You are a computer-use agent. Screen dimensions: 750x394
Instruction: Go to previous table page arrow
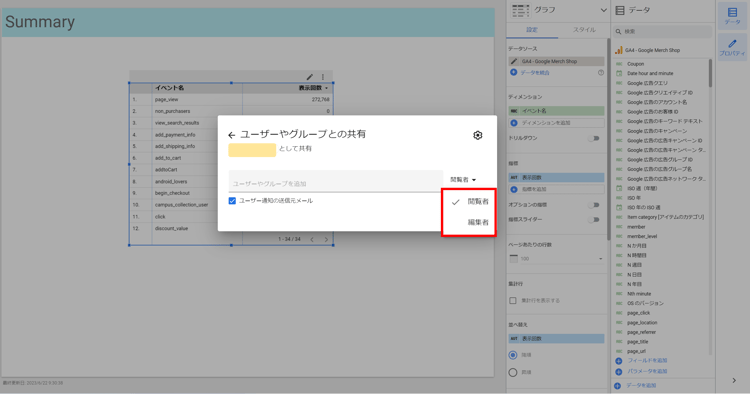click(312, 239)
